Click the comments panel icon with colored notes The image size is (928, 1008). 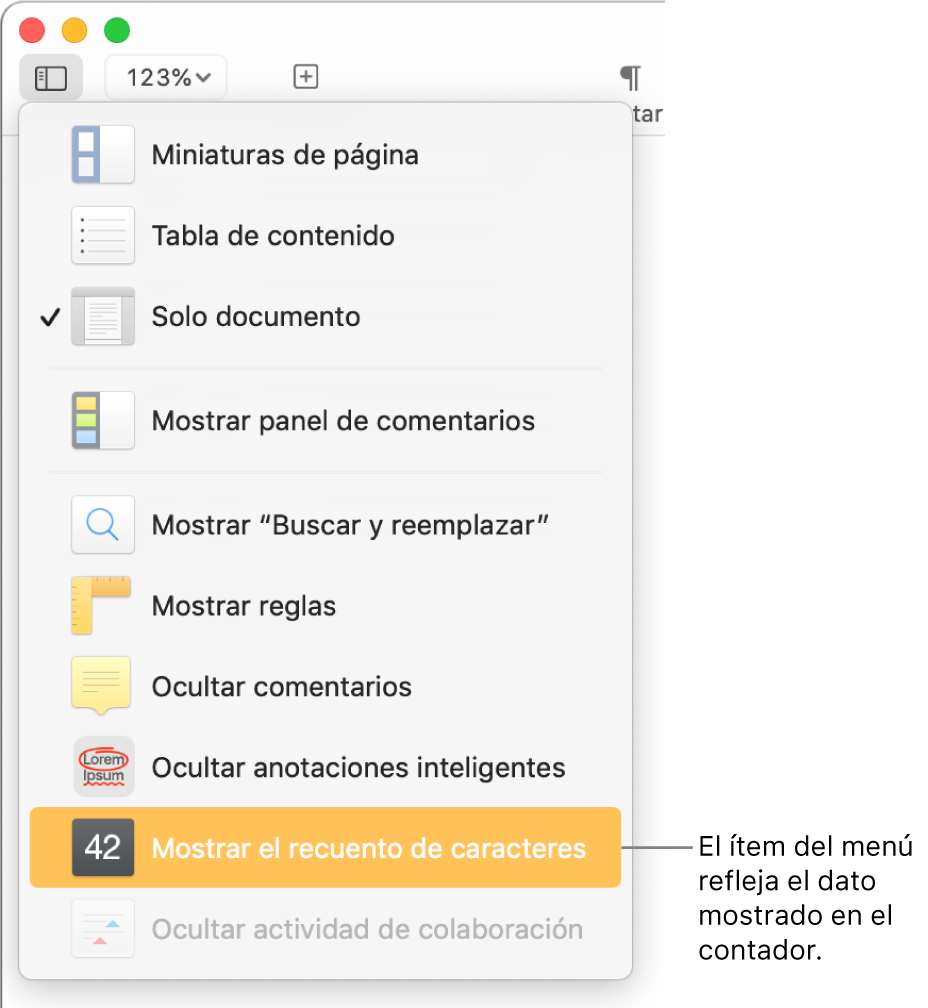103,420
